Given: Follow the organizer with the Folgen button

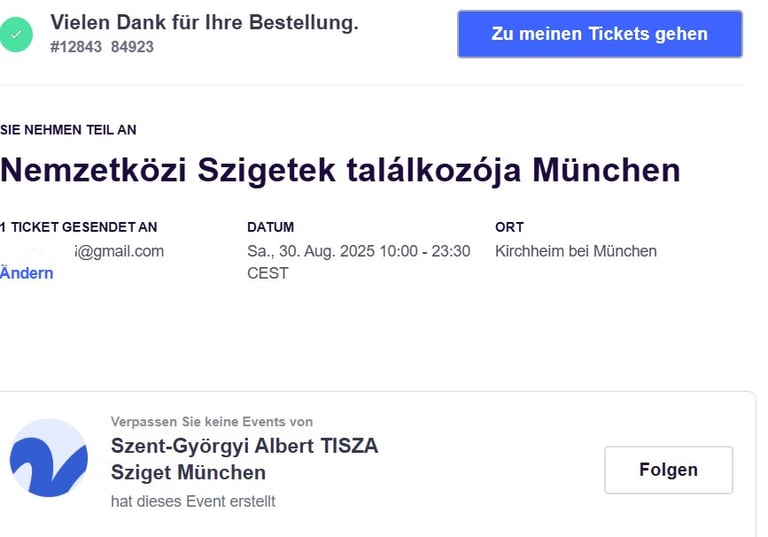Looking at the screenshot, I should 669,469.
